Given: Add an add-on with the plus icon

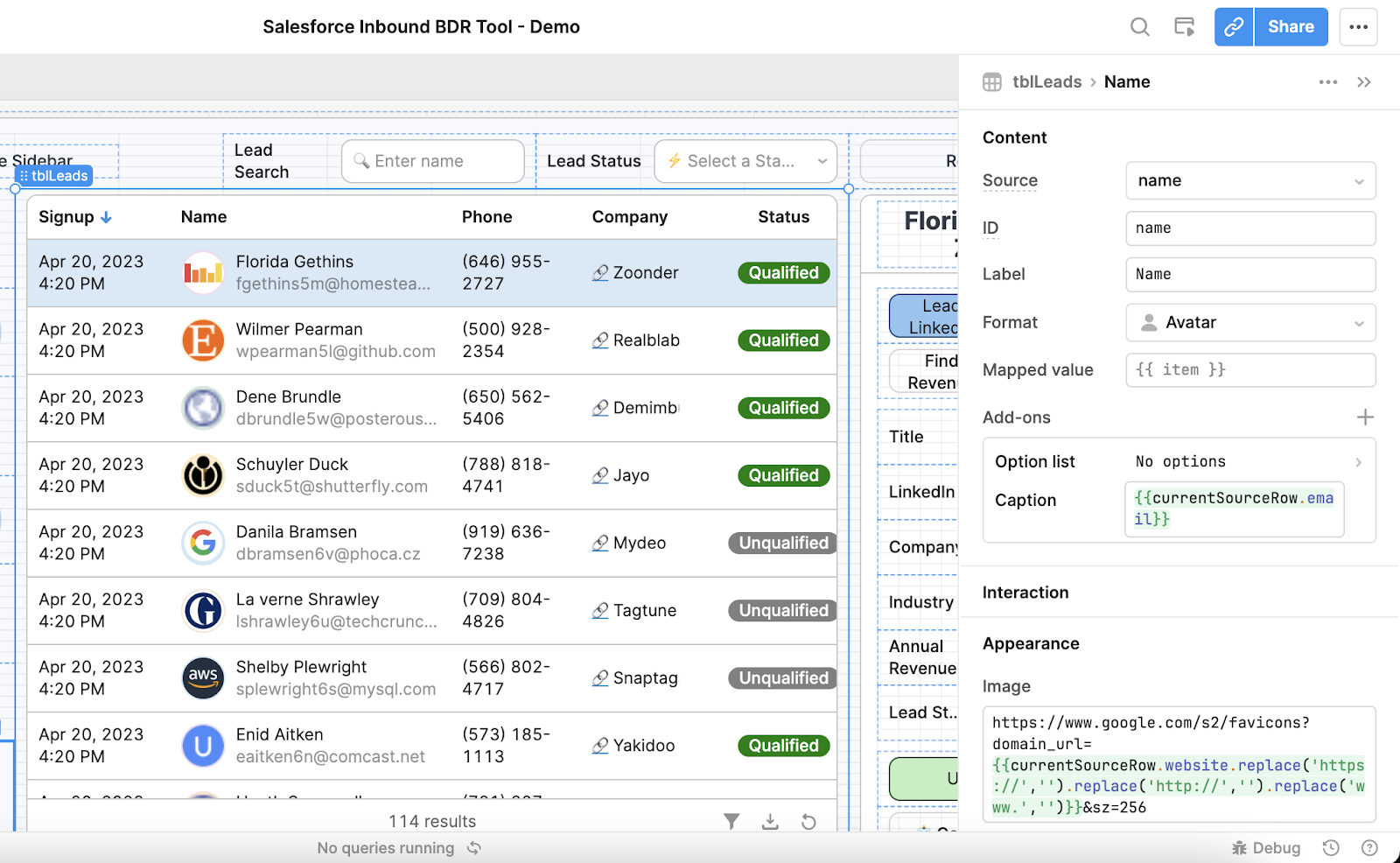Looking at the screenshot, I should [x=1365, y=417].
